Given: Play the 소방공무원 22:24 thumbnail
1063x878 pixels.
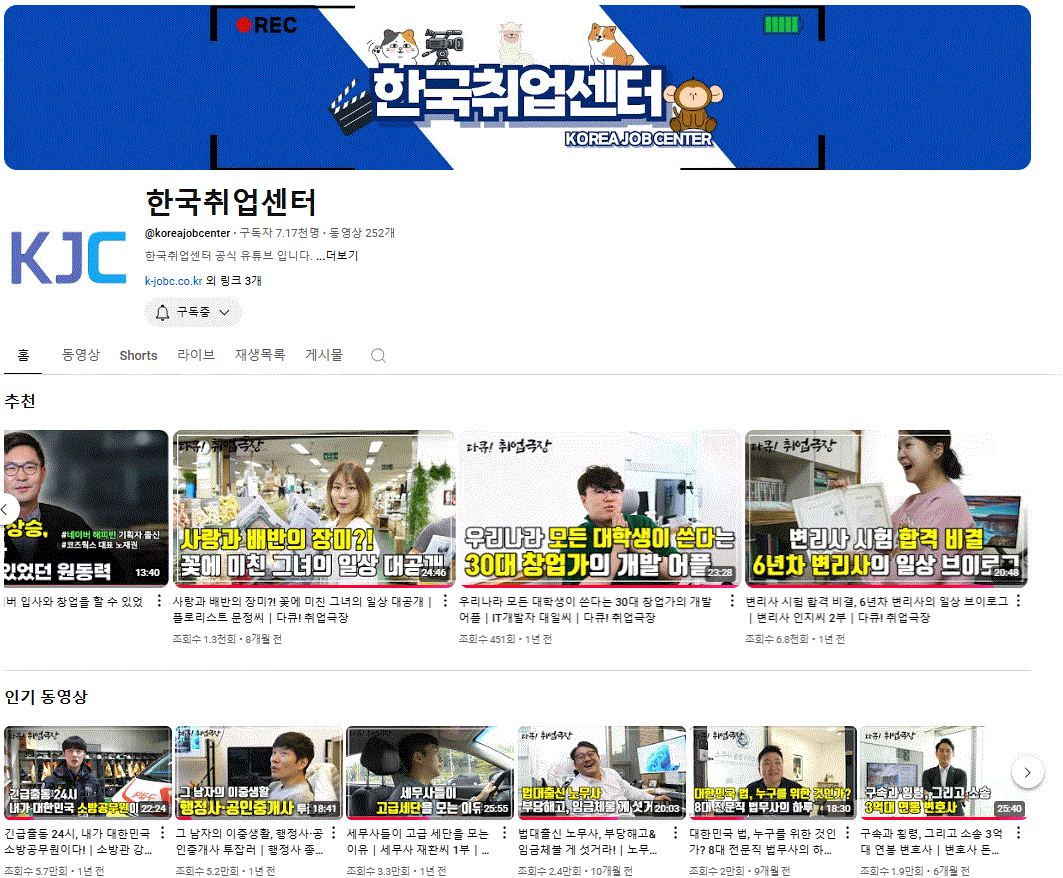Looking at the screenshot, I should point(88,772).
